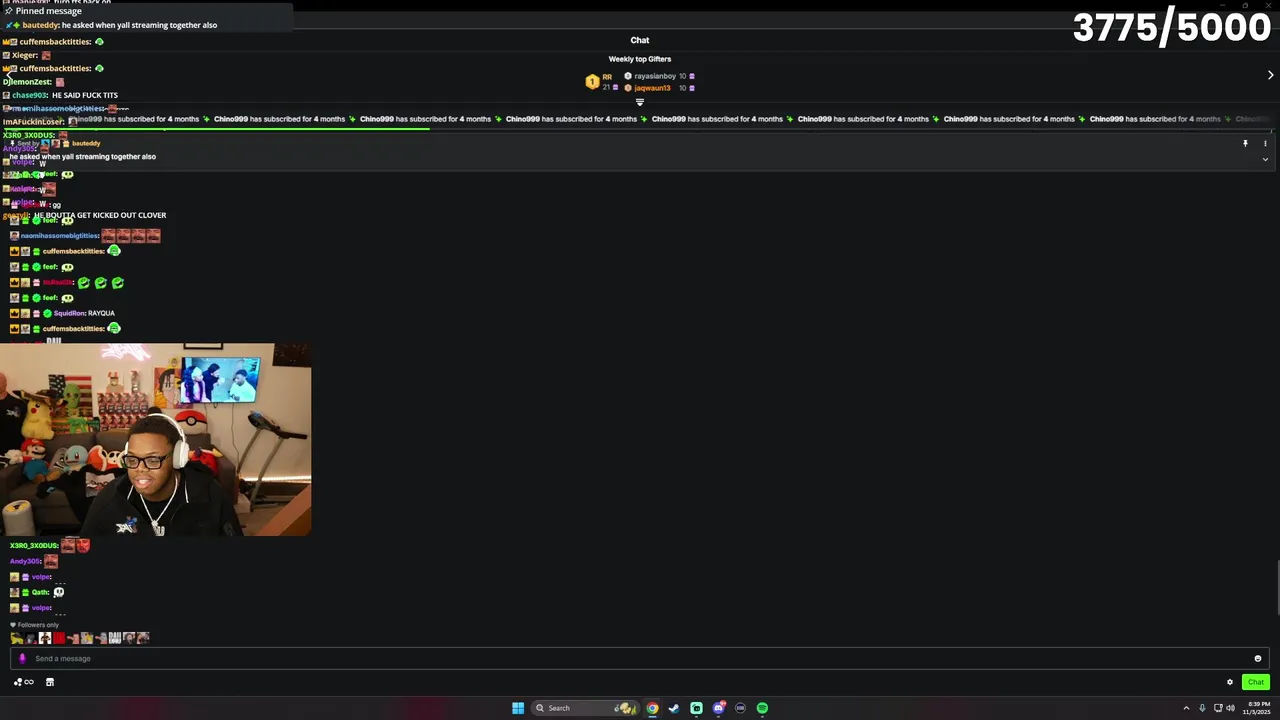
Task: Expand the gifters leaderboard dropdown icon
Action: (640, 102)
